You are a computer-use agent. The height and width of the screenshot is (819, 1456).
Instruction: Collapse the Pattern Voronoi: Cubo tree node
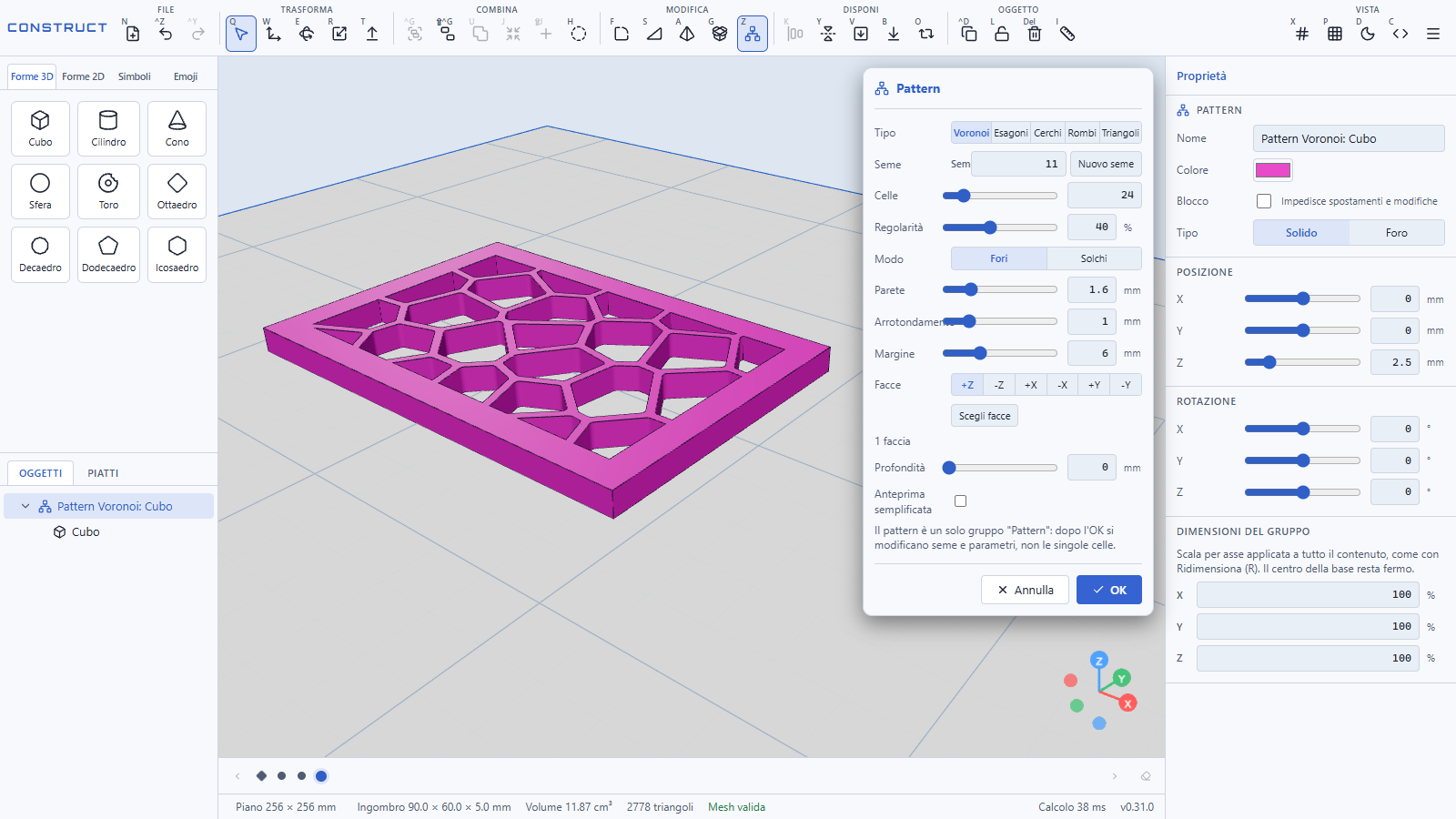click(25, 507)
